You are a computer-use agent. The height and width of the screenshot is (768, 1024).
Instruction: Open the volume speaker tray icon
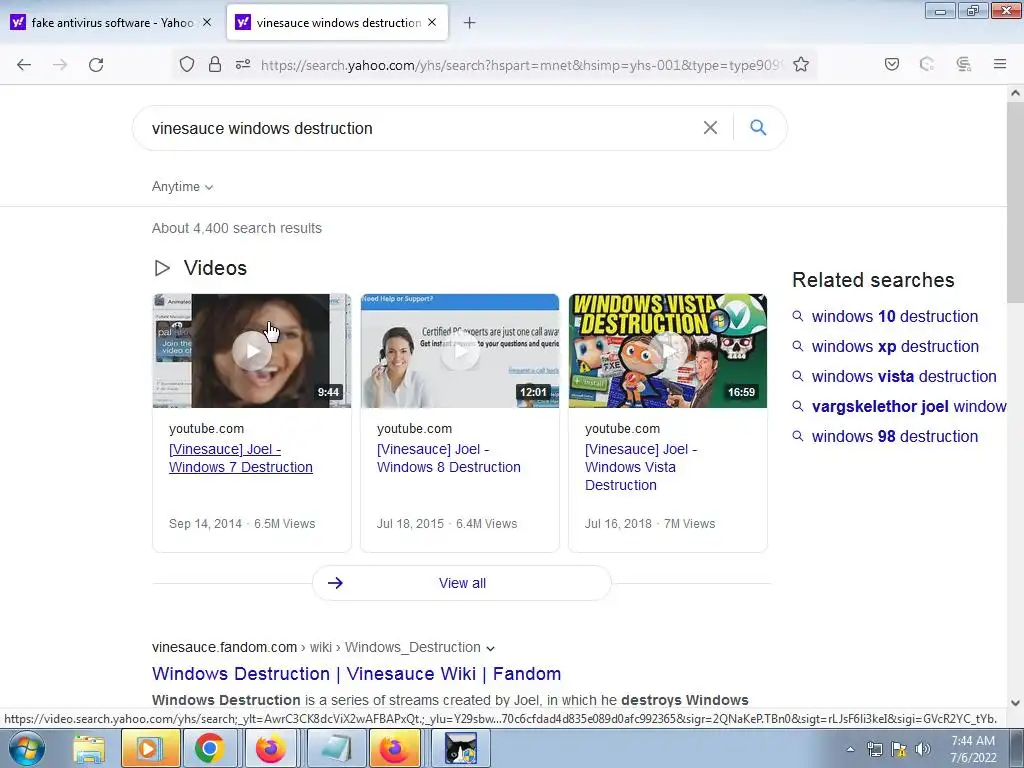coord(923,749)
